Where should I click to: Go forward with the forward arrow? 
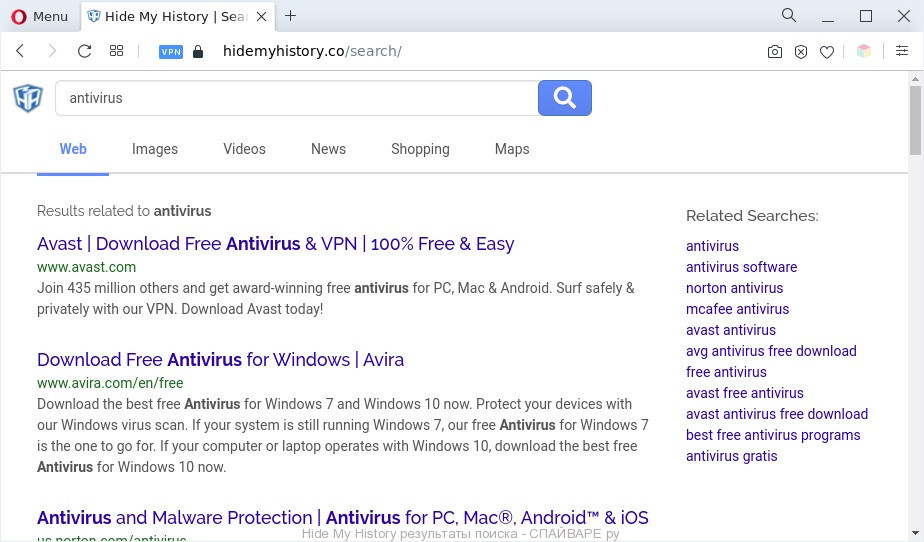click(52, 51)
